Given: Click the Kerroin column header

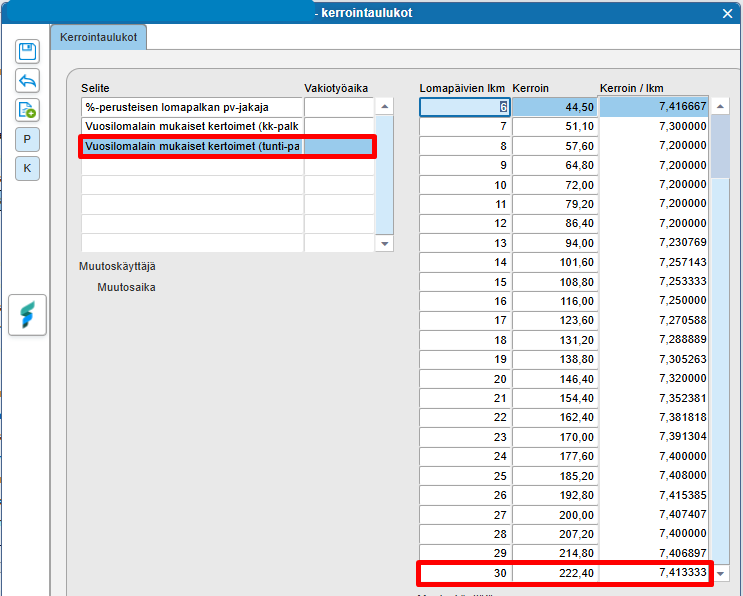Looking at the screenshot, I should (x=530, y=88).
